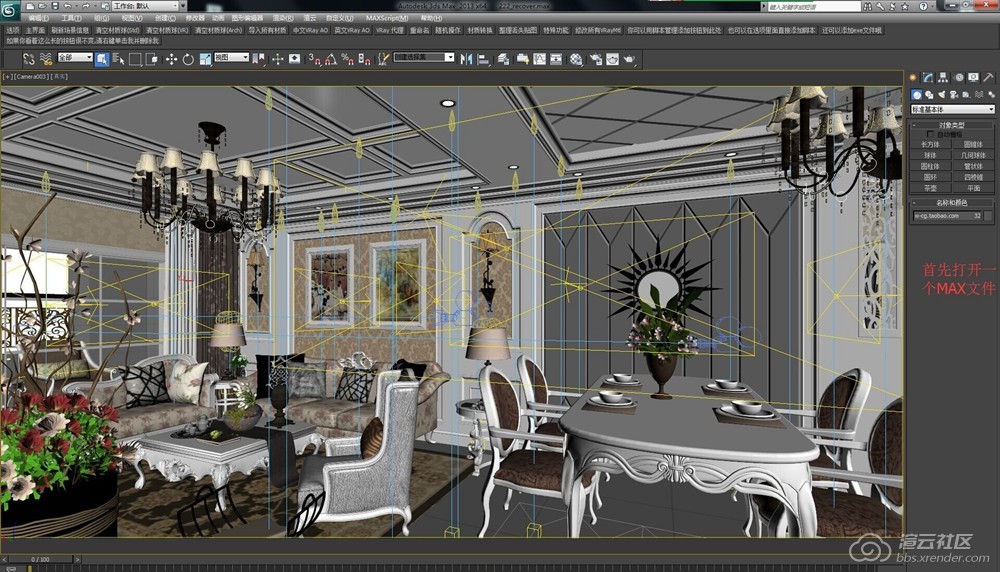
Task: Open the 标准基本体 primitive type dropdown
Action: (952, 110)
